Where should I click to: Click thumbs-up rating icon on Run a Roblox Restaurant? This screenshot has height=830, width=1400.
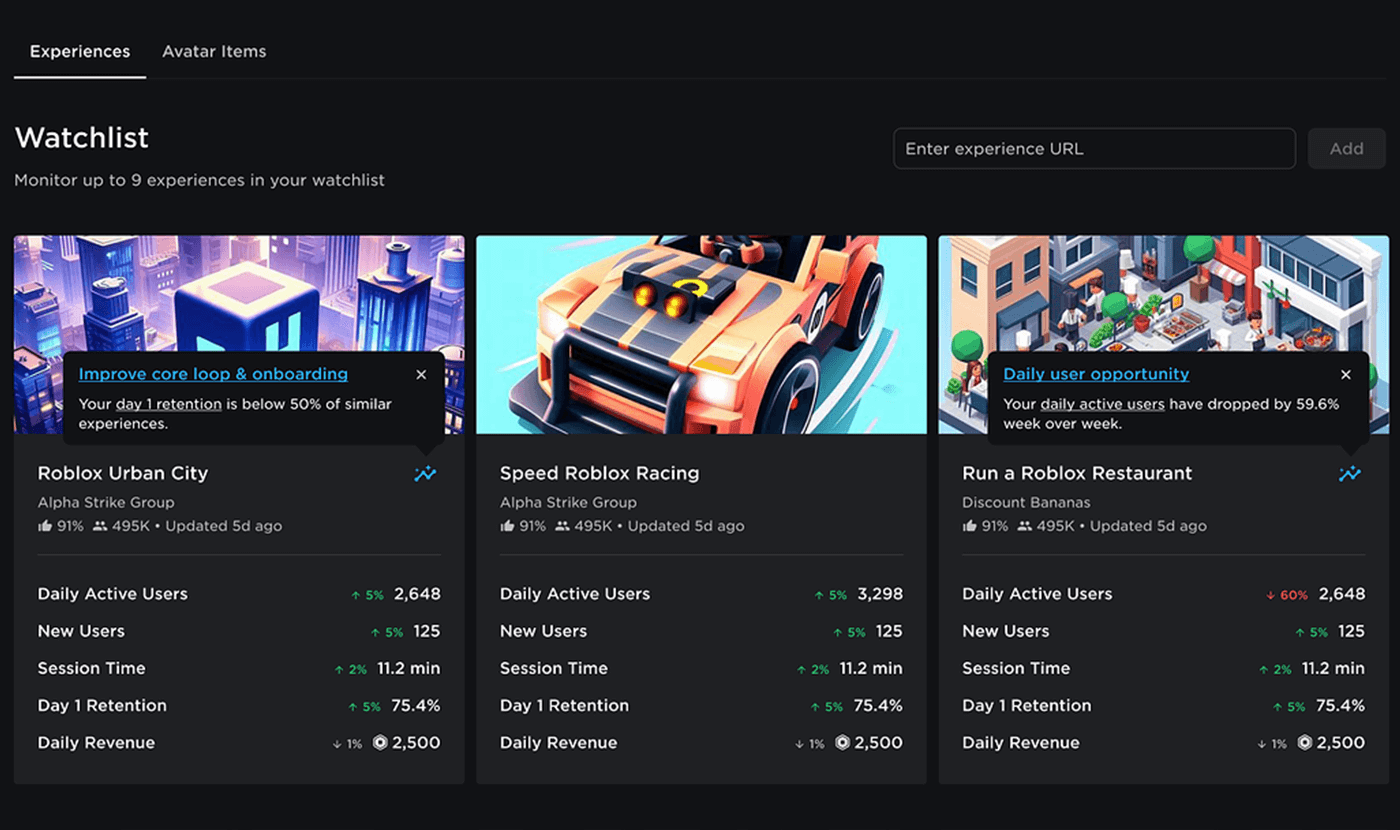[969, 526]
